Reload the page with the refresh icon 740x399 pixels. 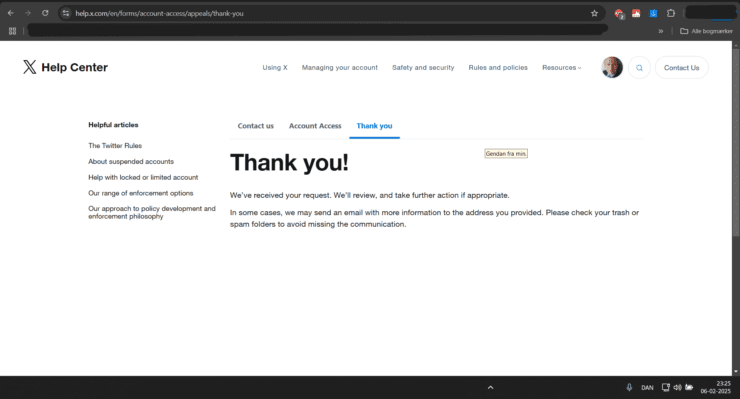coord(45,13)
